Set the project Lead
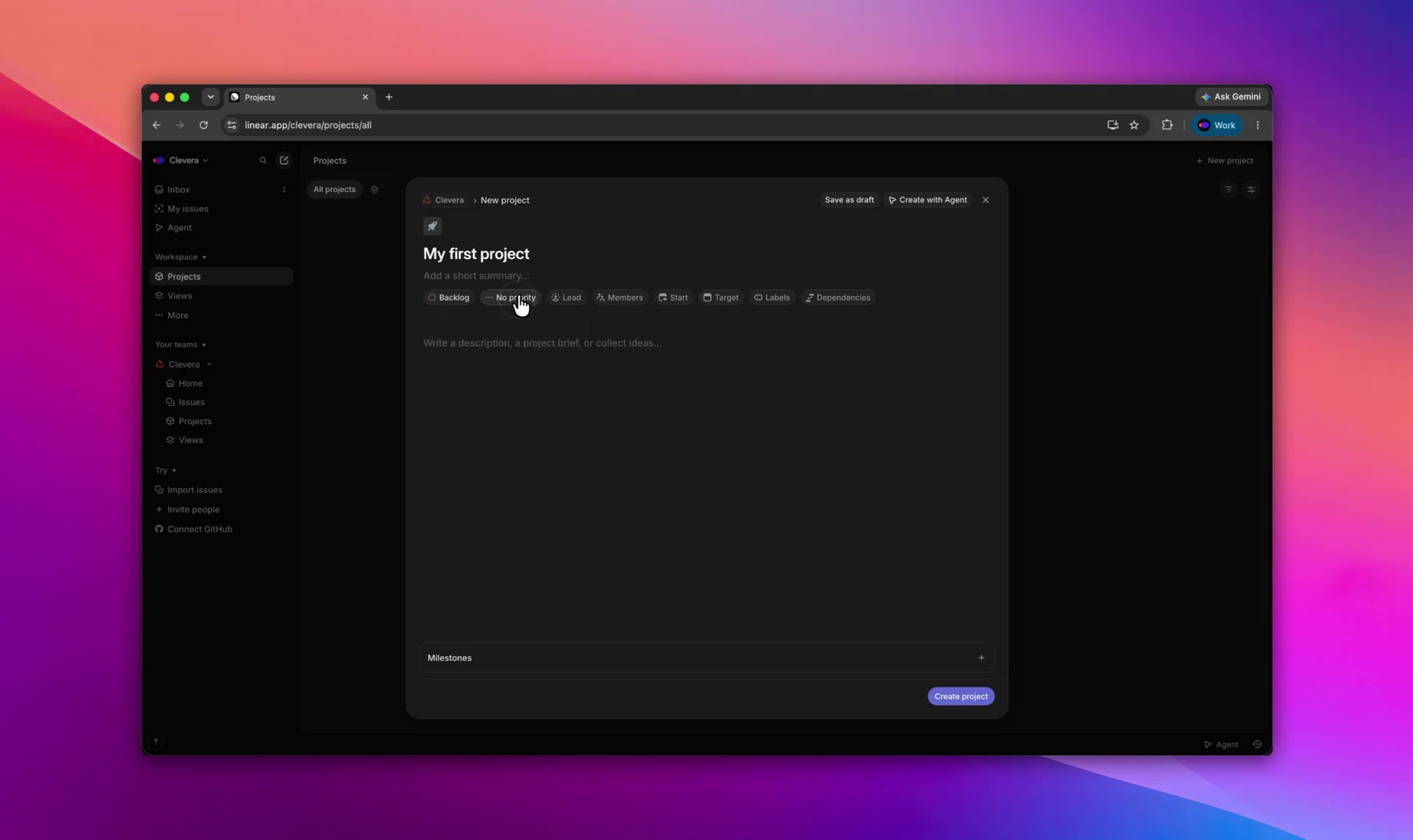 [x=566, y=298]
